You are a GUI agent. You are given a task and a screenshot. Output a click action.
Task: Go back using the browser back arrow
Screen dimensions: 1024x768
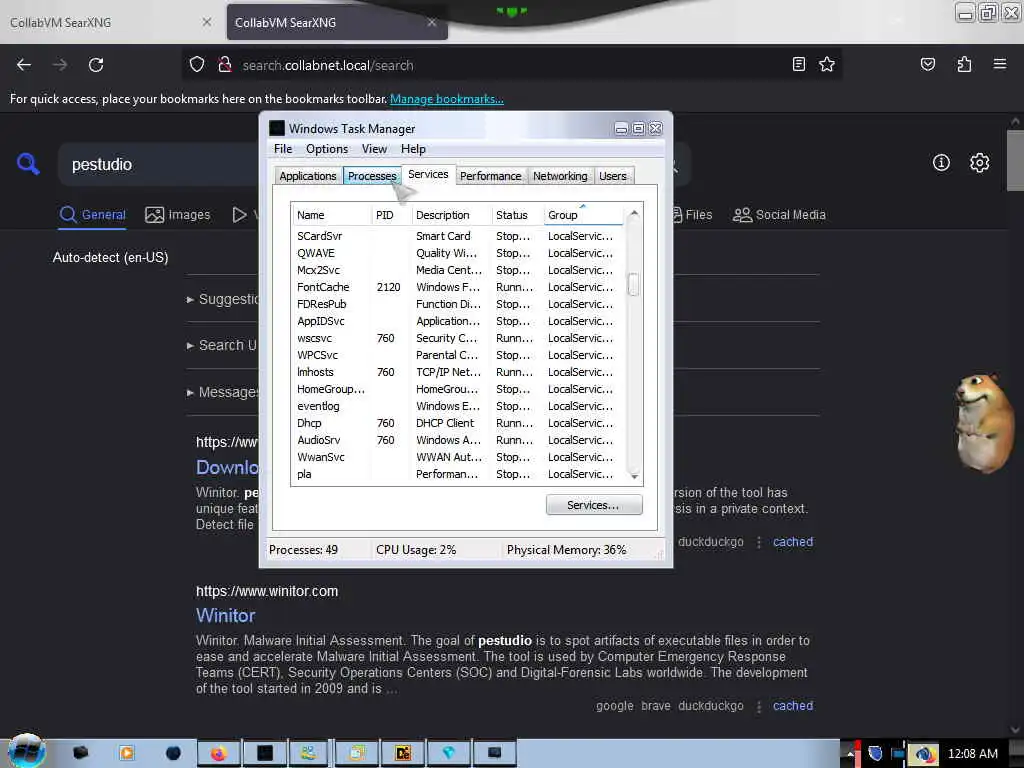pyautogui.click(x=24, y=65)
